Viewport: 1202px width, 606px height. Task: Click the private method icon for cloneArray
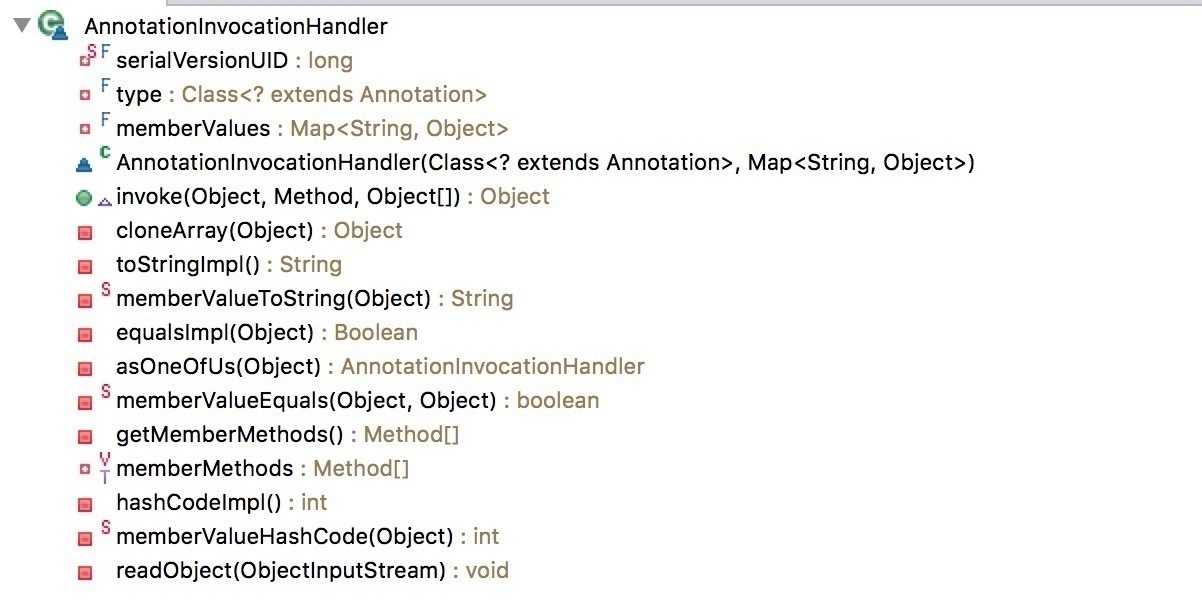(x=85, y=231)
